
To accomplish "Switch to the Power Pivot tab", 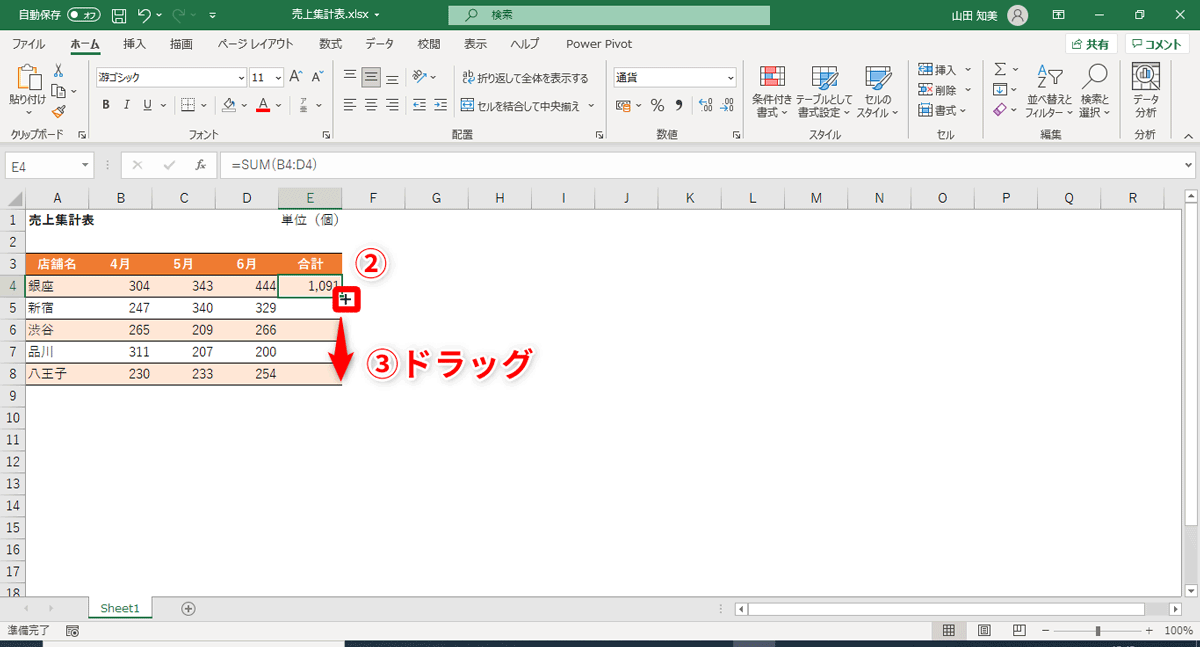I will 597,44.
